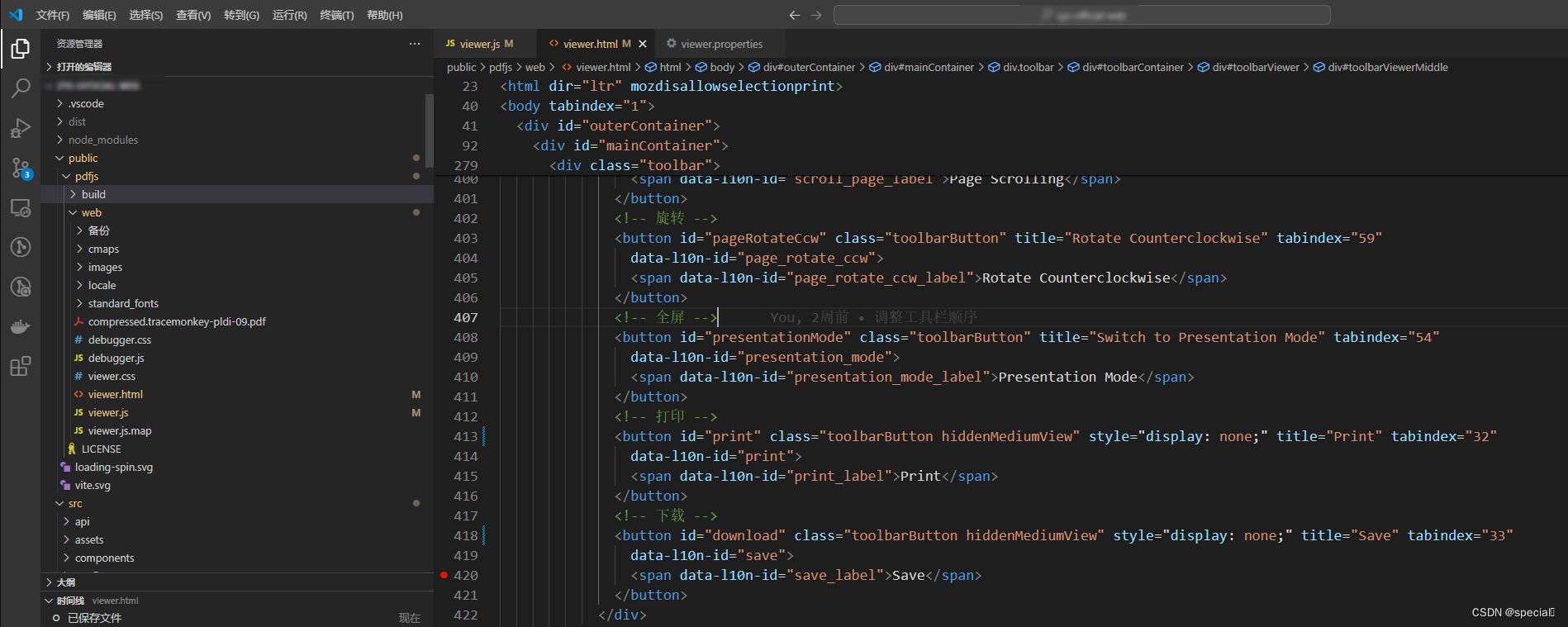Open debugger.css file
This screenshot has height=627, width=1568.
pyautogui.click(x=237, y=340)
